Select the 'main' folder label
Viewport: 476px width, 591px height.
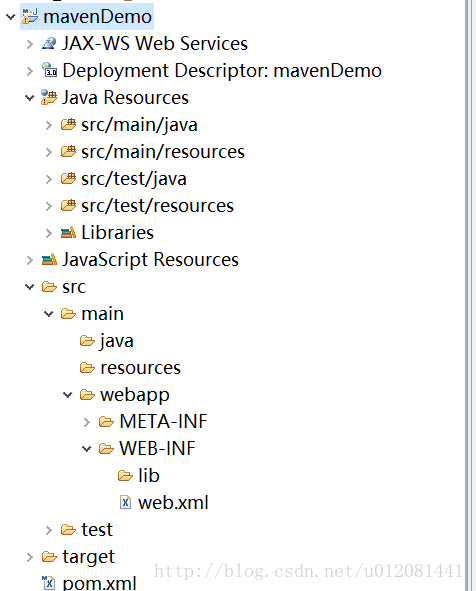(x=103, y=314)
